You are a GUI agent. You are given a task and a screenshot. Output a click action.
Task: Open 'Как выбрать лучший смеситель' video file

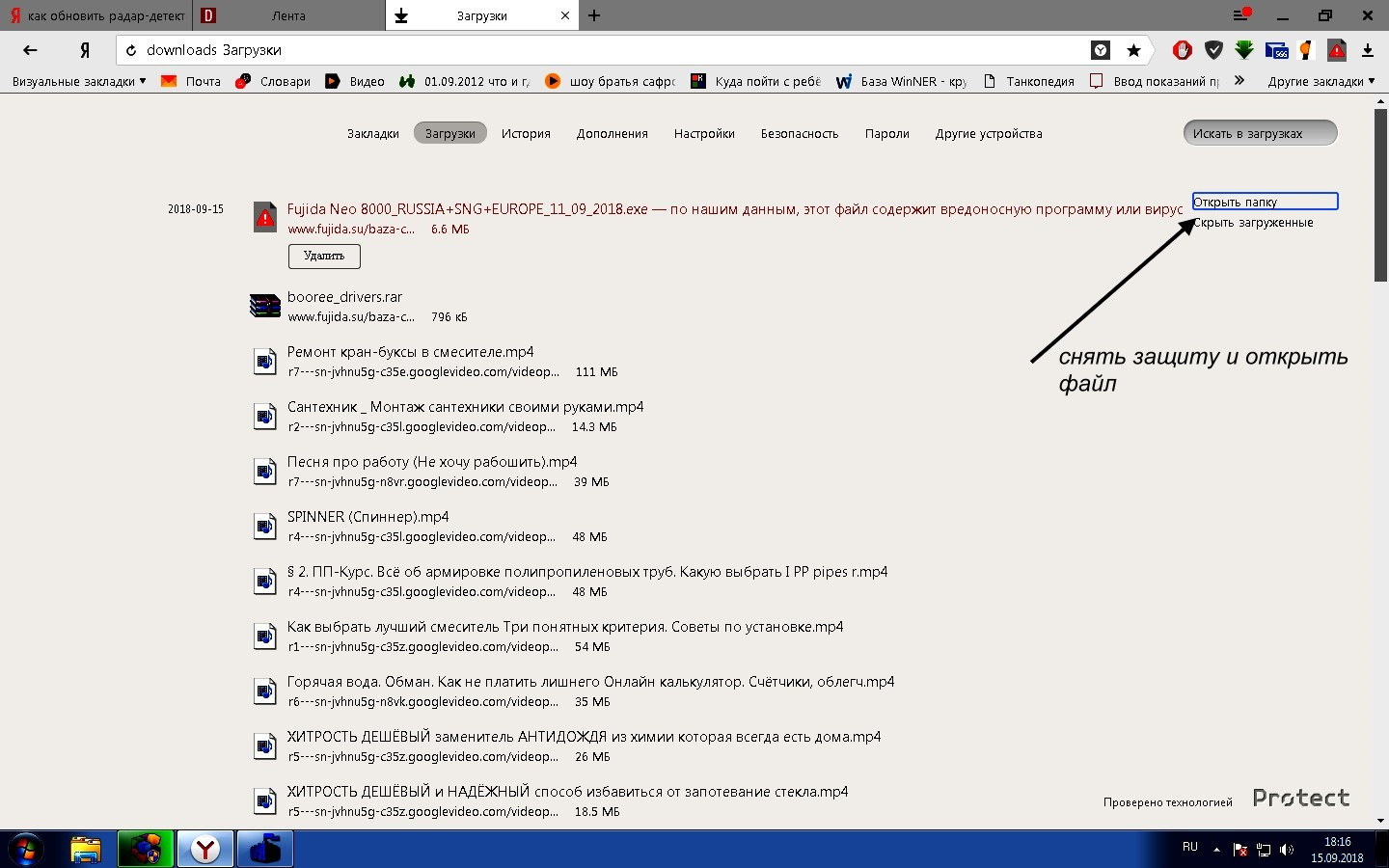click(x=565, y=627)
